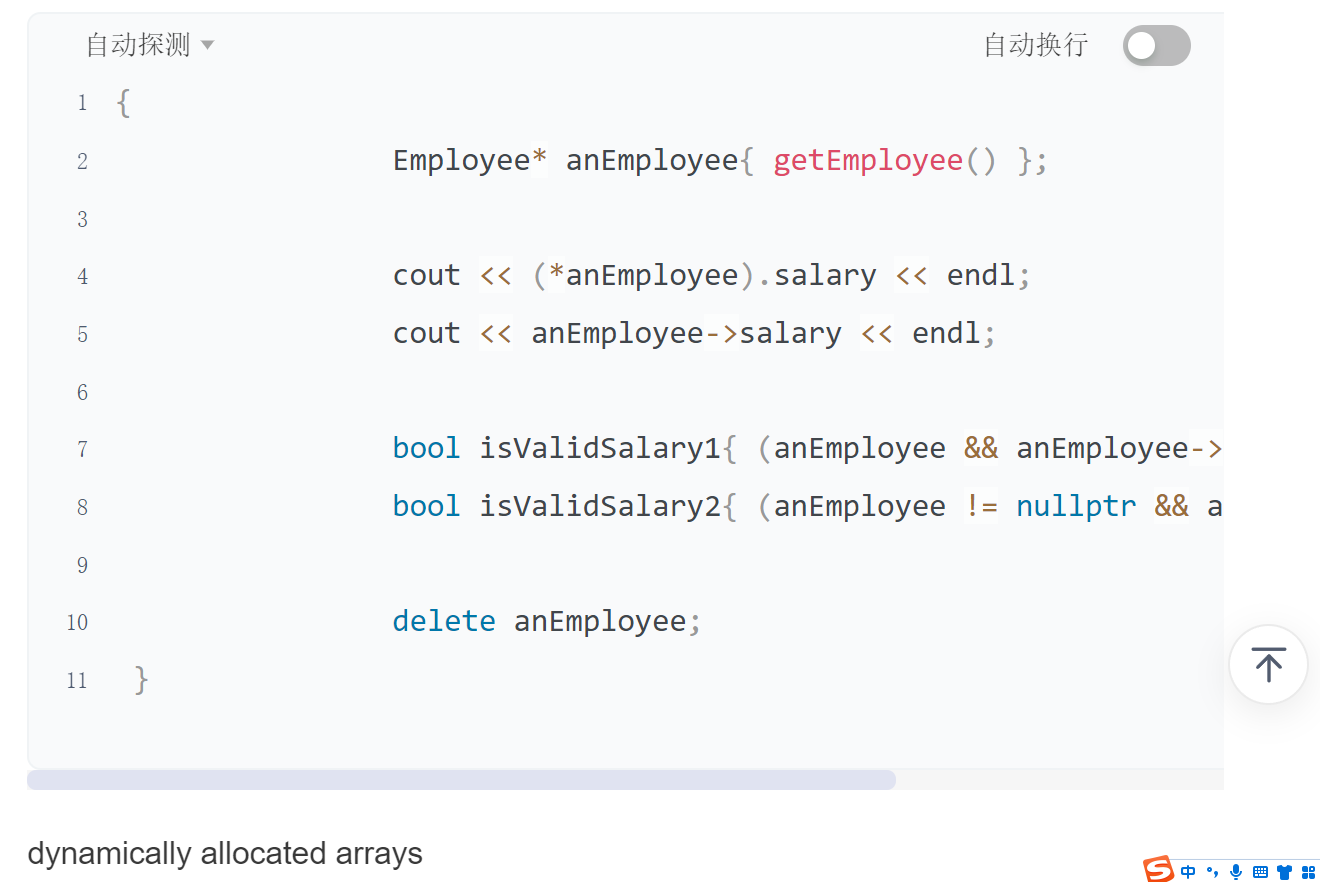The width and height of the screenshot is (1320, 882).
Task: Enable the 自动换行 word wrap switch
Action: tap(1156, 46)
